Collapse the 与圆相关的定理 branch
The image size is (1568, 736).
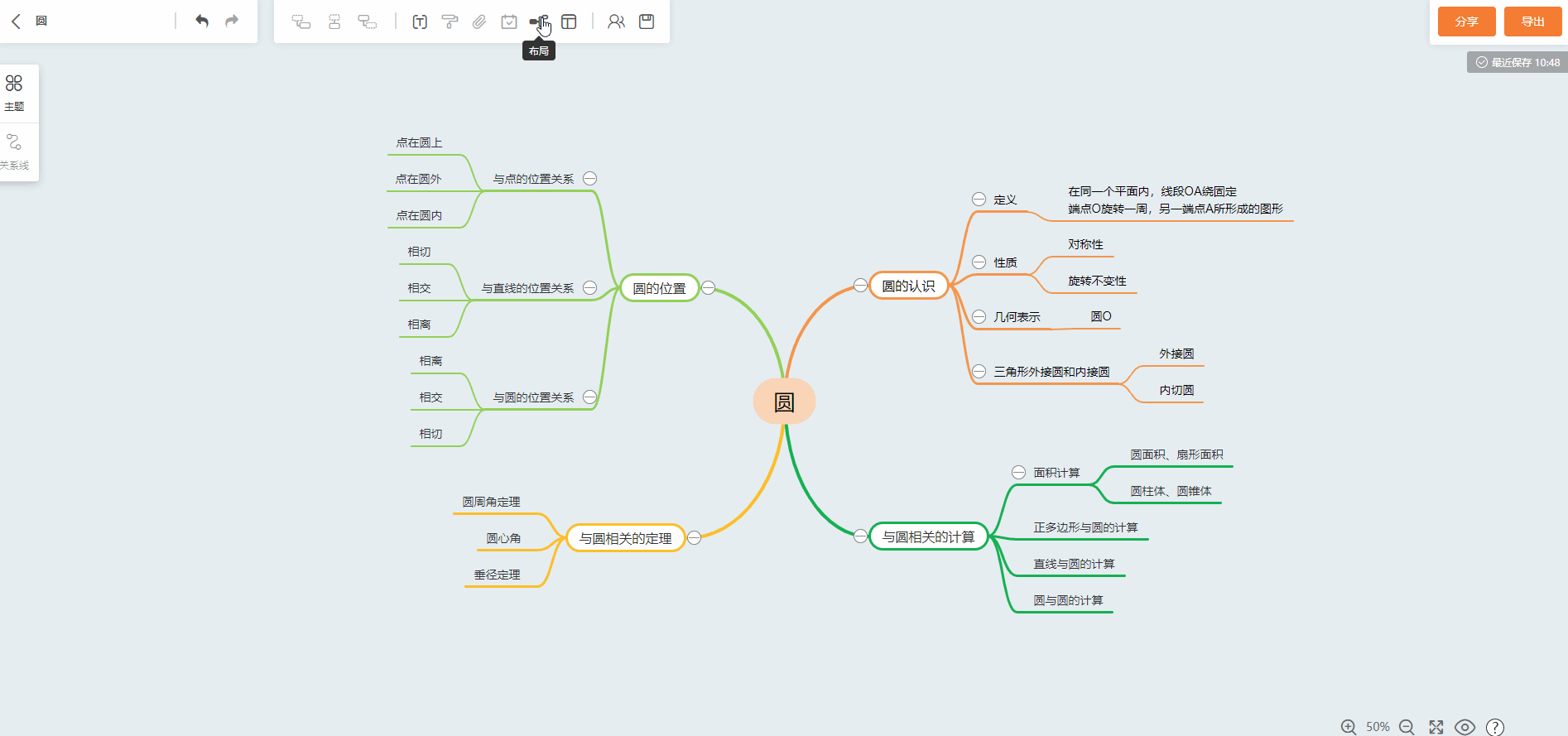[x=695, y=538]
